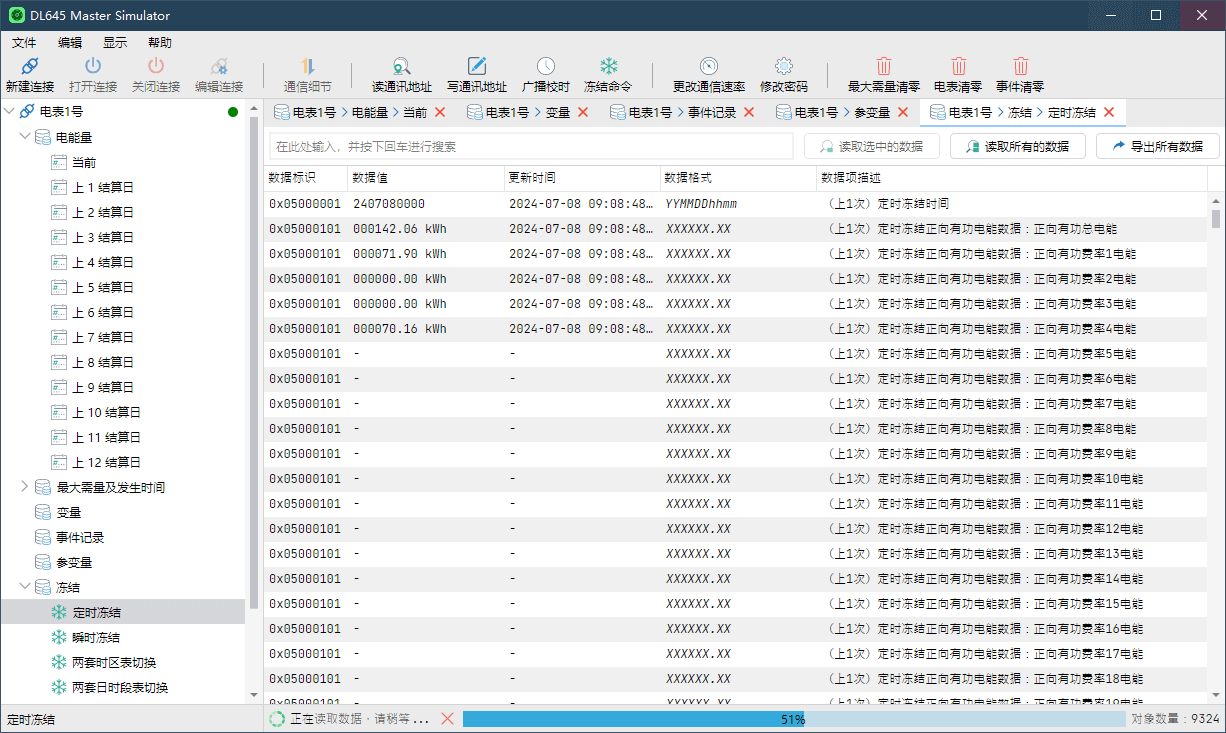The width and height of the screenshot is (1226, 733).
Task: Collapse the 电表1号 tree node
Action: 10,112
